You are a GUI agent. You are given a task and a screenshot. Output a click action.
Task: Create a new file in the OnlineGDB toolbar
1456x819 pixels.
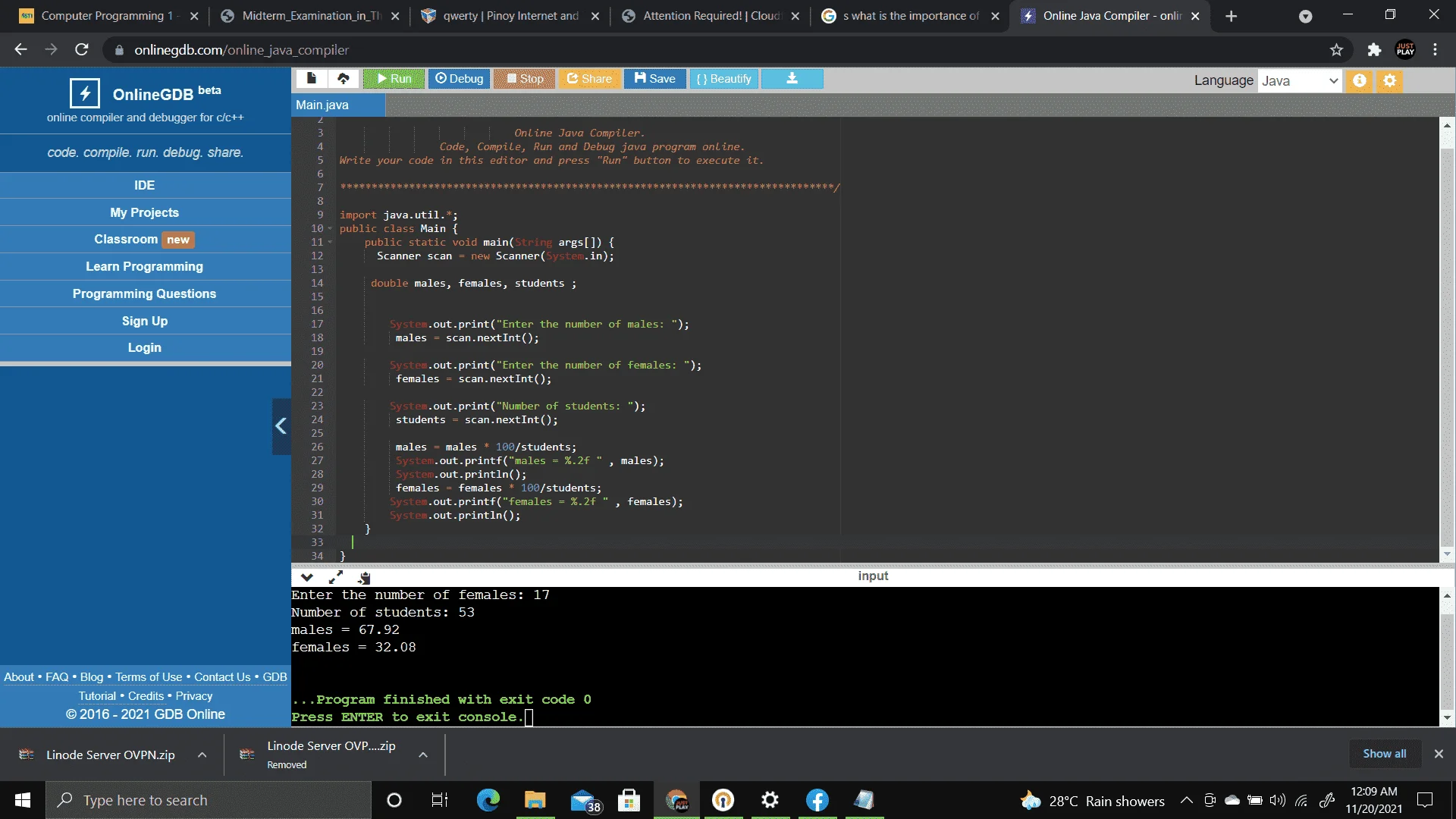click(x=311, y=78)
